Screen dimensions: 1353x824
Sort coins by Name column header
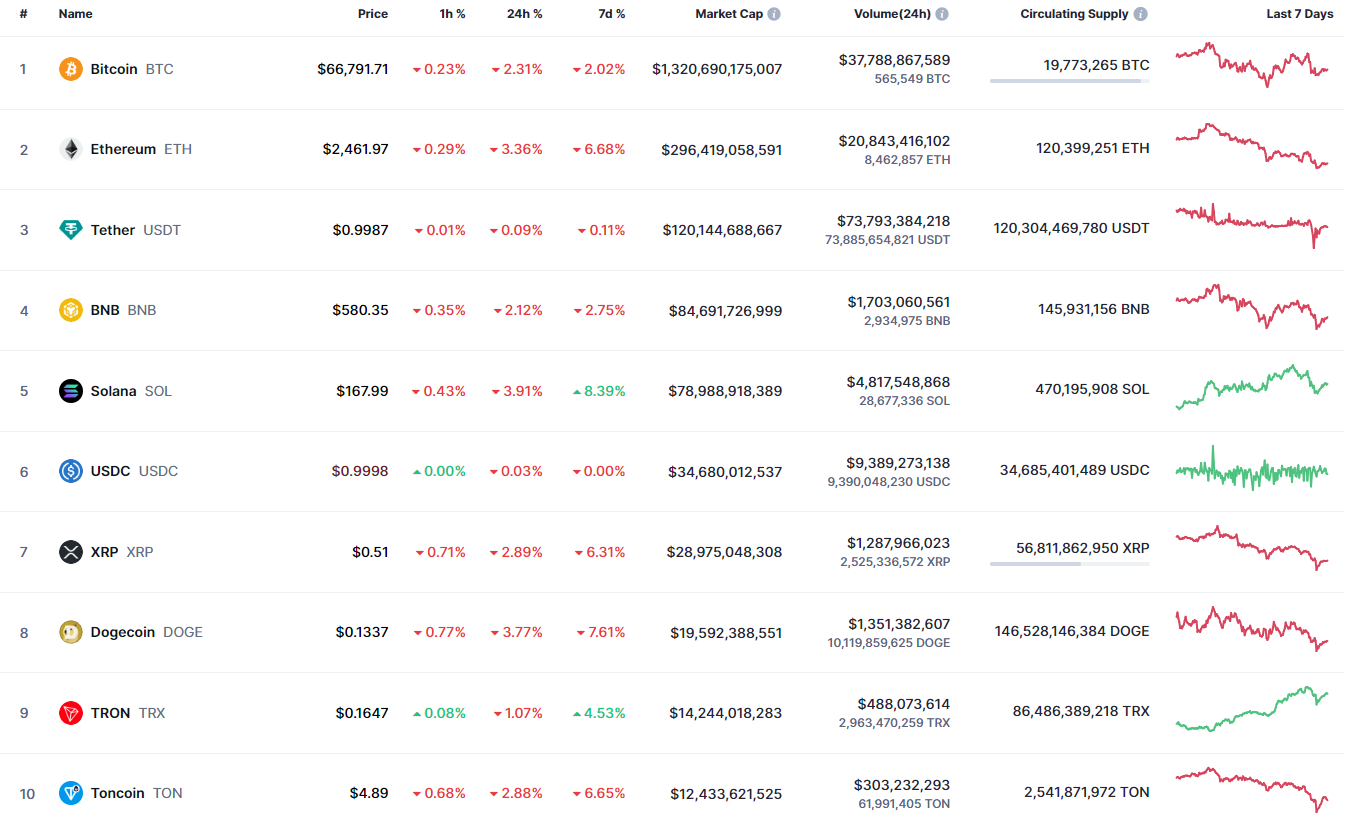coord(75,14)
